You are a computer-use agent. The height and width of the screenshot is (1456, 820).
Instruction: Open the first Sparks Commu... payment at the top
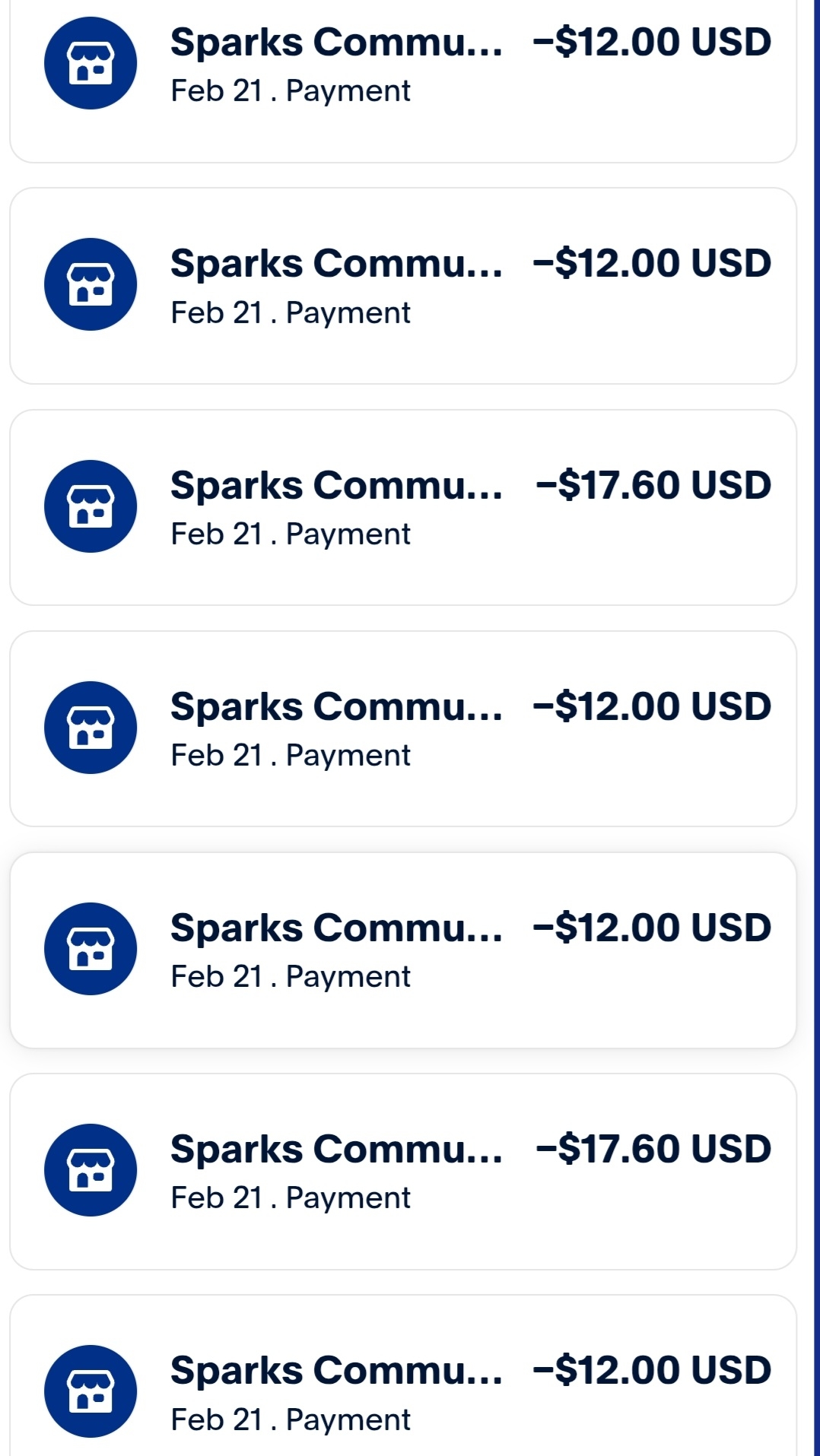(335, 43)
